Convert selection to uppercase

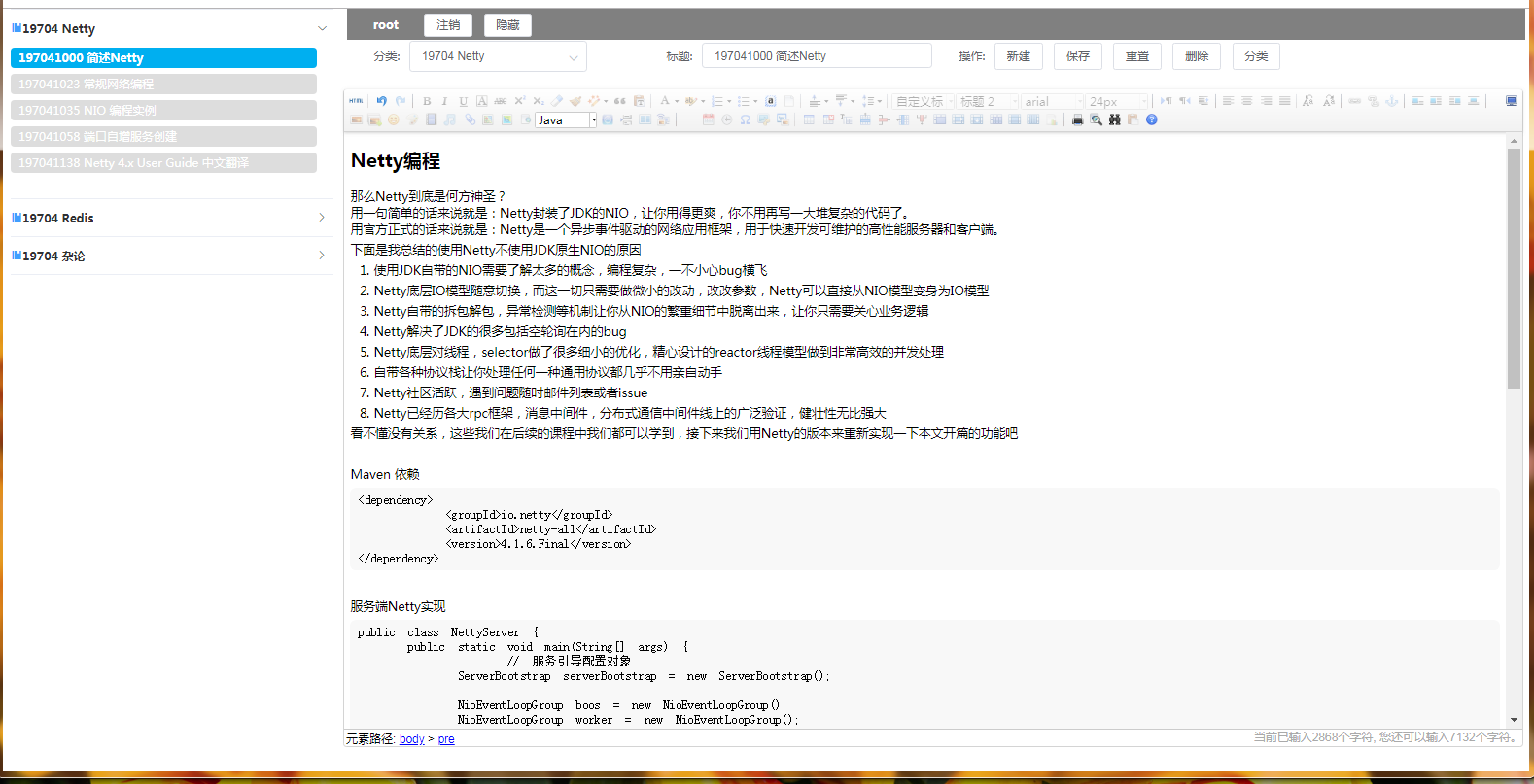[x=1307, y=101]
